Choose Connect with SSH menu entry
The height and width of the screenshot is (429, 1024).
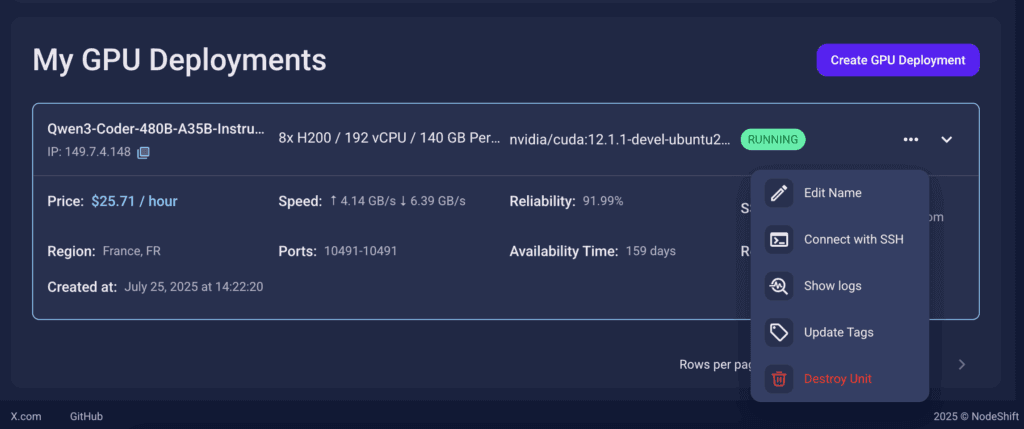point(854,240)
